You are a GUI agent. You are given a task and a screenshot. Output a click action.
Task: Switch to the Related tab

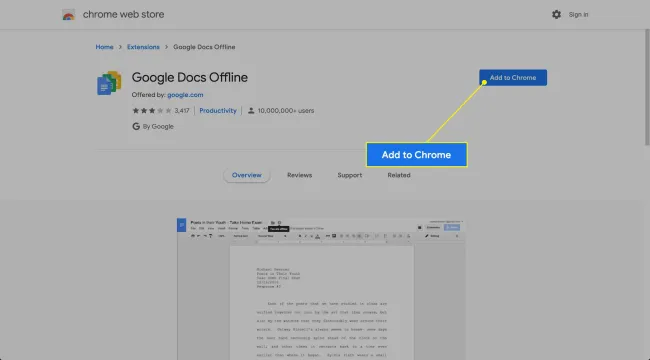coord(399,175)
